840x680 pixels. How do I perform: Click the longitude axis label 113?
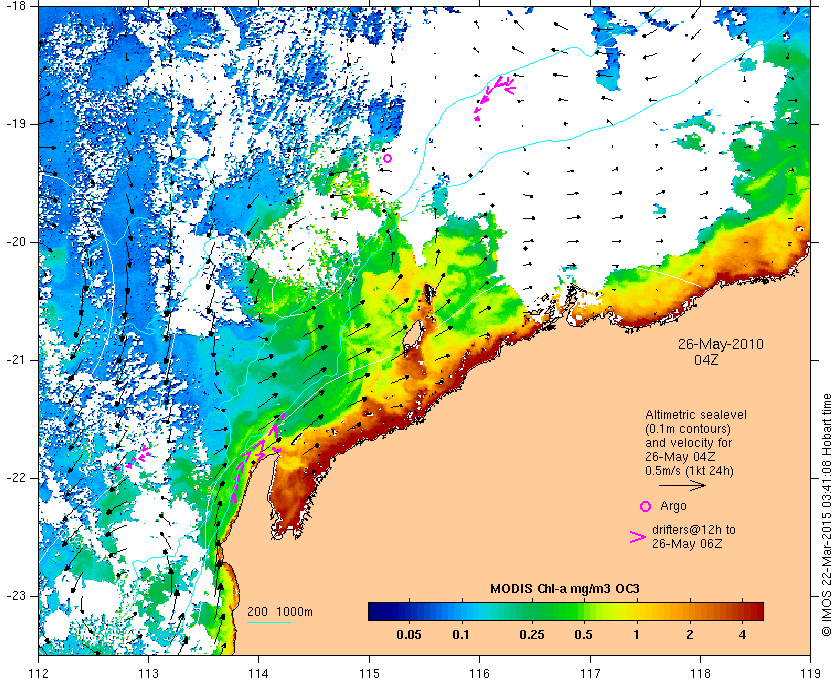(x=148, y=673)
